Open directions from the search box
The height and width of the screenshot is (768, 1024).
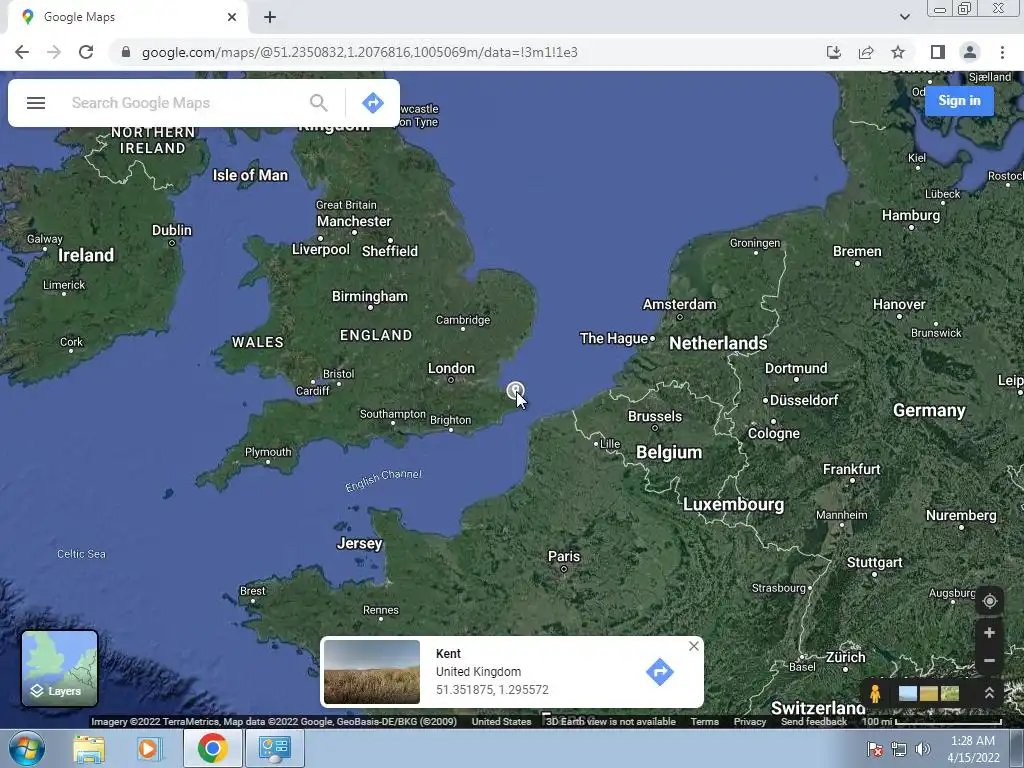373,103
